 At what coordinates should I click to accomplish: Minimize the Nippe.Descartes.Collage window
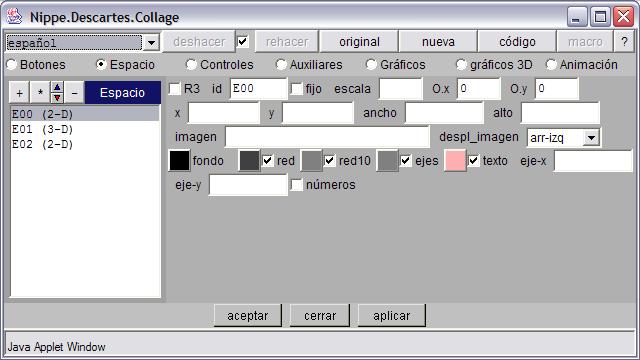pyautogui.click(x=577, y=17)
